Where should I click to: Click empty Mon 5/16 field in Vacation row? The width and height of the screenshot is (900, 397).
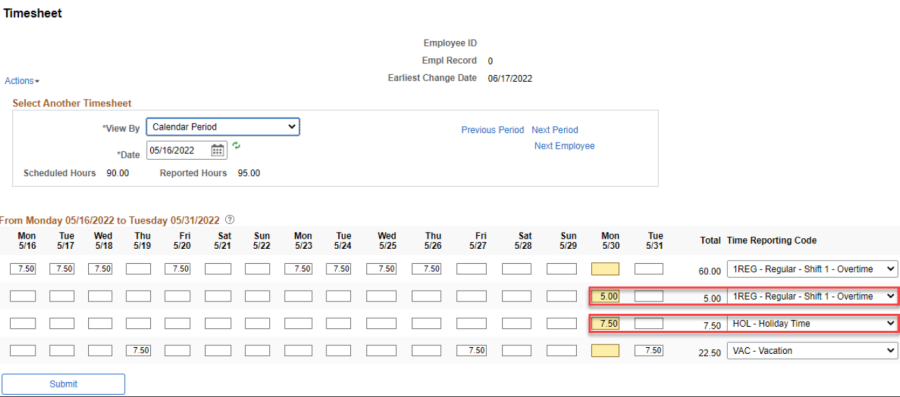[x=23, y=351]
